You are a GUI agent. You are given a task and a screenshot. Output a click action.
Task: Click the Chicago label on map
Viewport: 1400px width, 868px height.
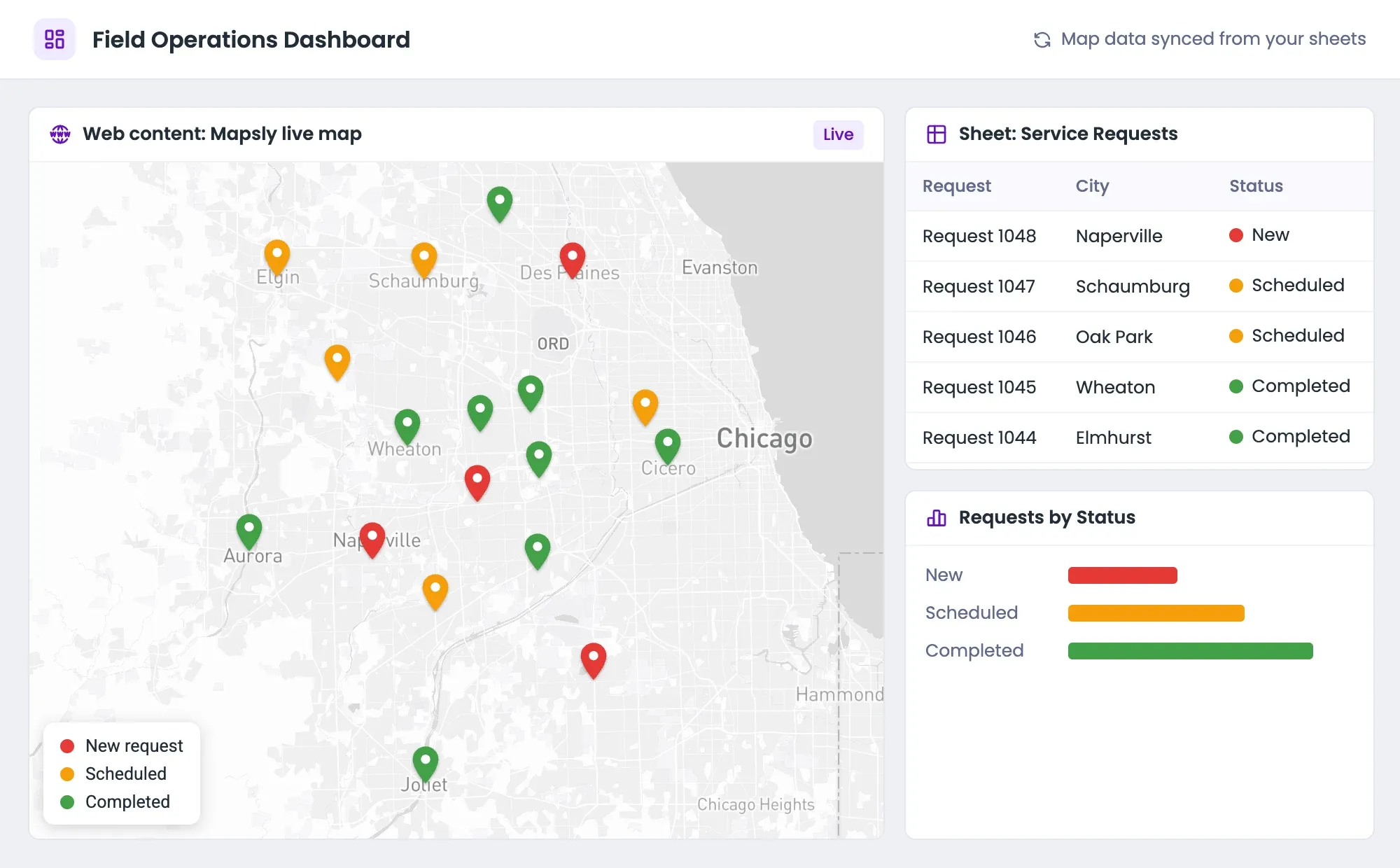(x=764, y=439)
